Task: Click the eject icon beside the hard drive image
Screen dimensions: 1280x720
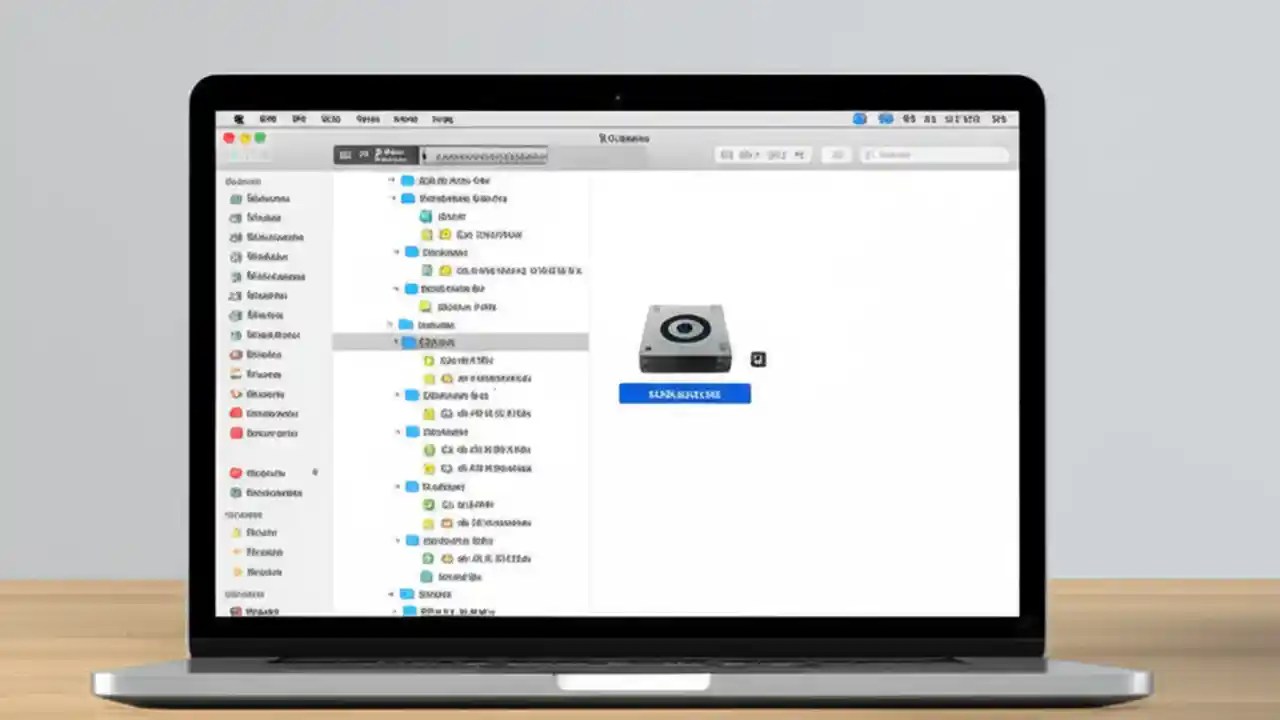Action: pyautogui.click(x=758, y=359)
